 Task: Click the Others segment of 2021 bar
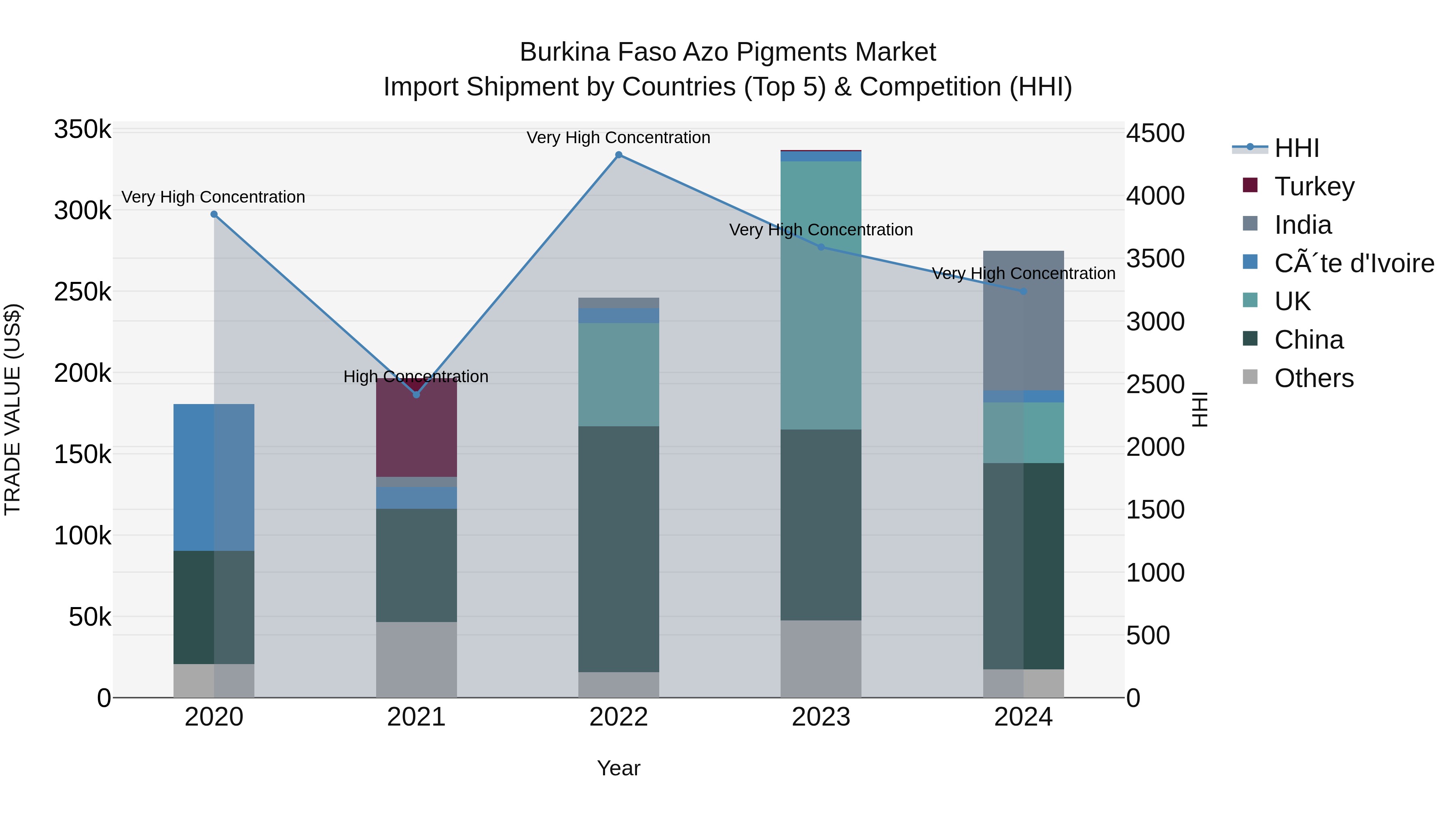(x=417, y=660)
